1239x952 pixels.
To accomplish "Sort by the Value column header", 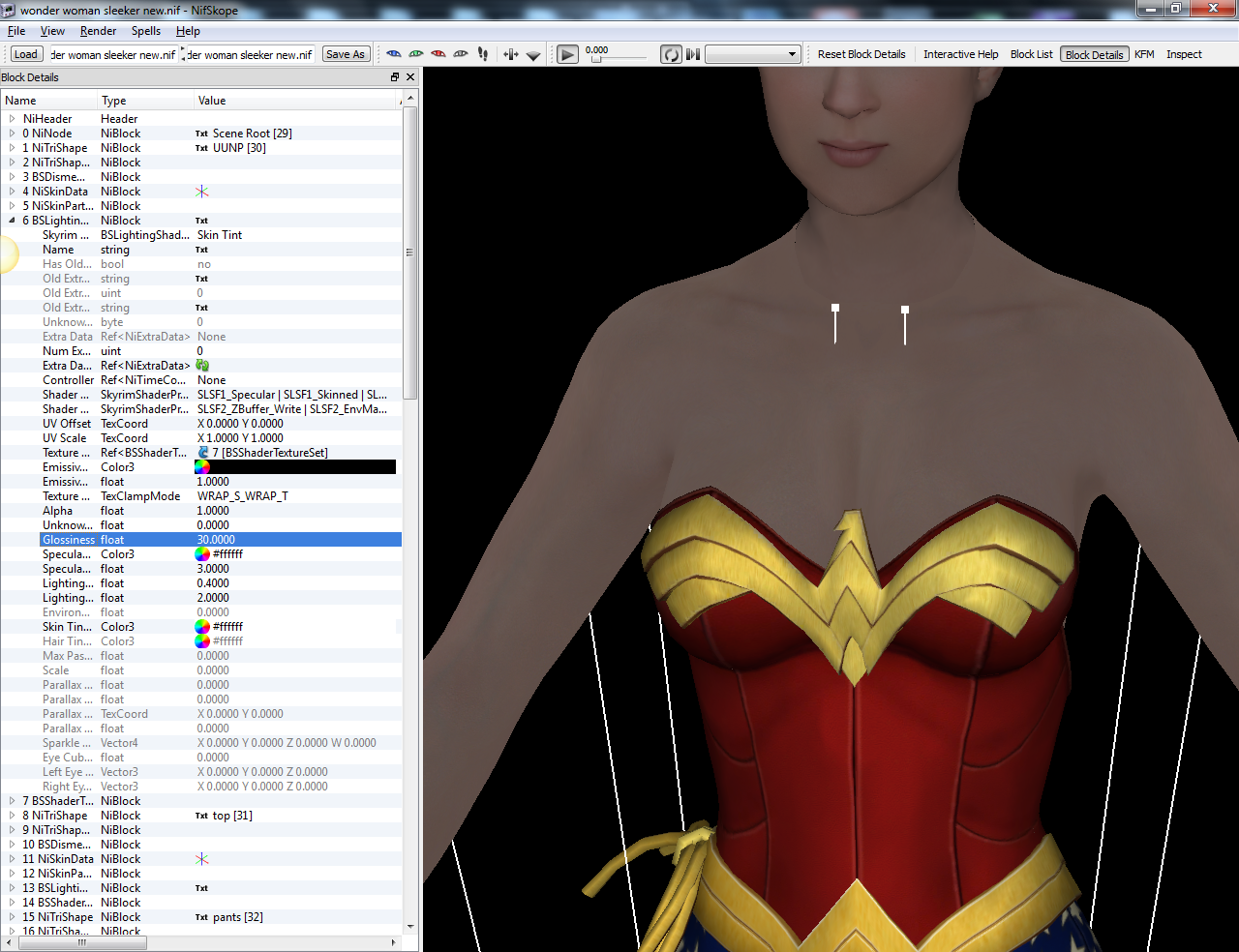I will pos(295,101).
